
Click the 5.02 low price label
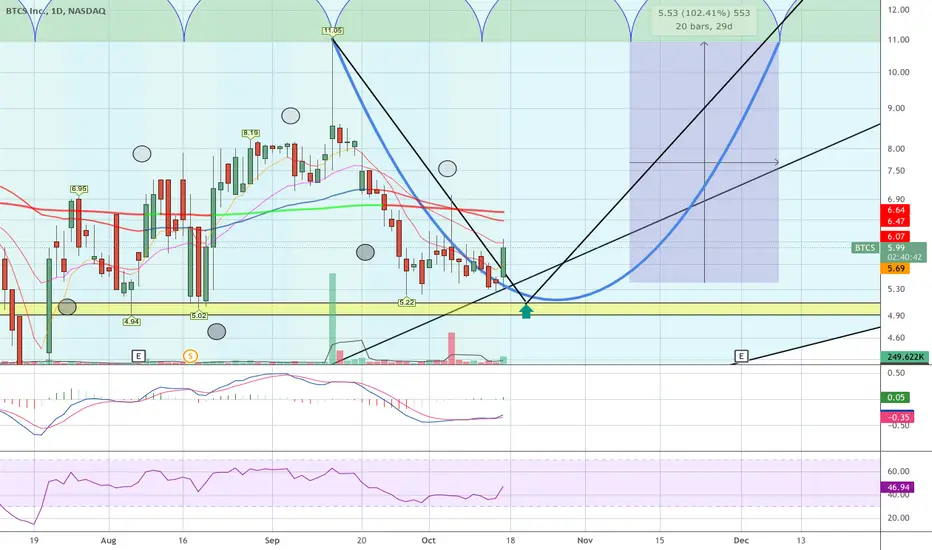[x=199, y=316]
